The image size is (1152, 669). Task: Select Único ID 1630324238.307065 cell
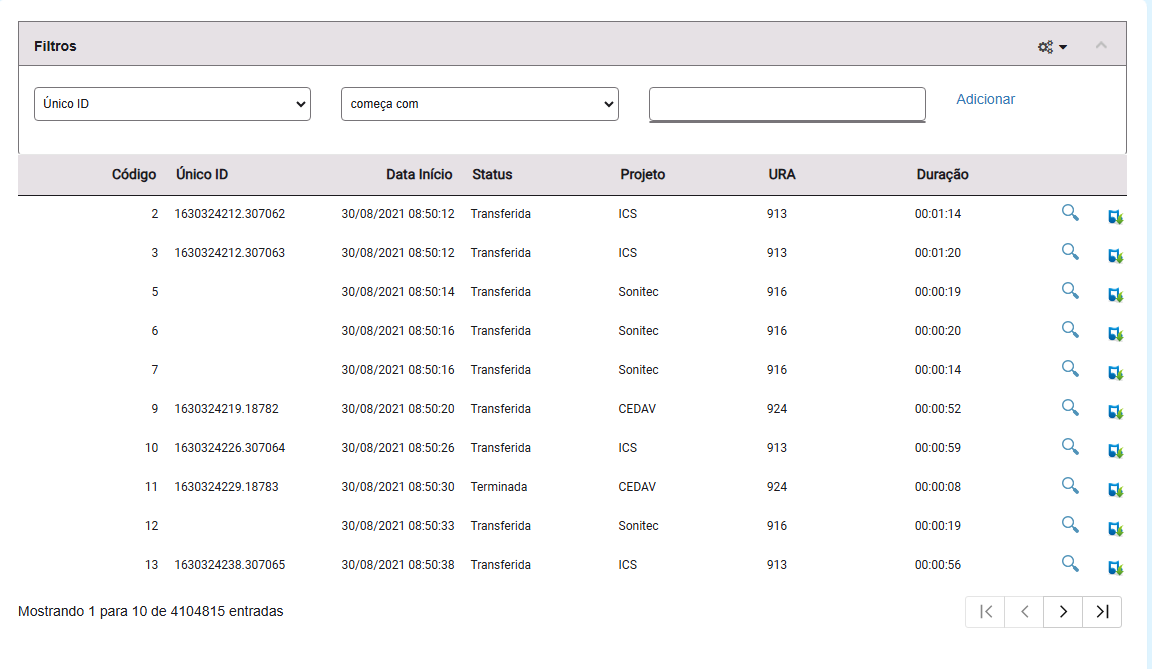[230, 565]
